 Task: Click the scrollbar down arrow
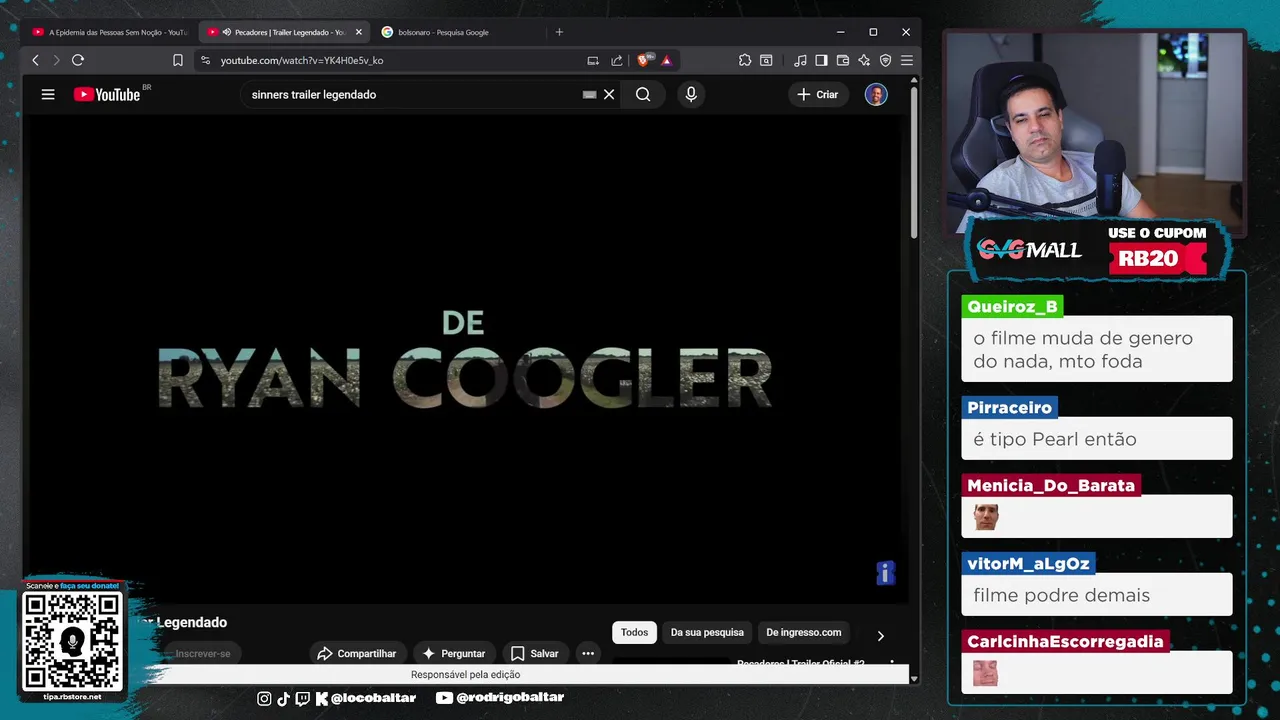click(914, 677)
